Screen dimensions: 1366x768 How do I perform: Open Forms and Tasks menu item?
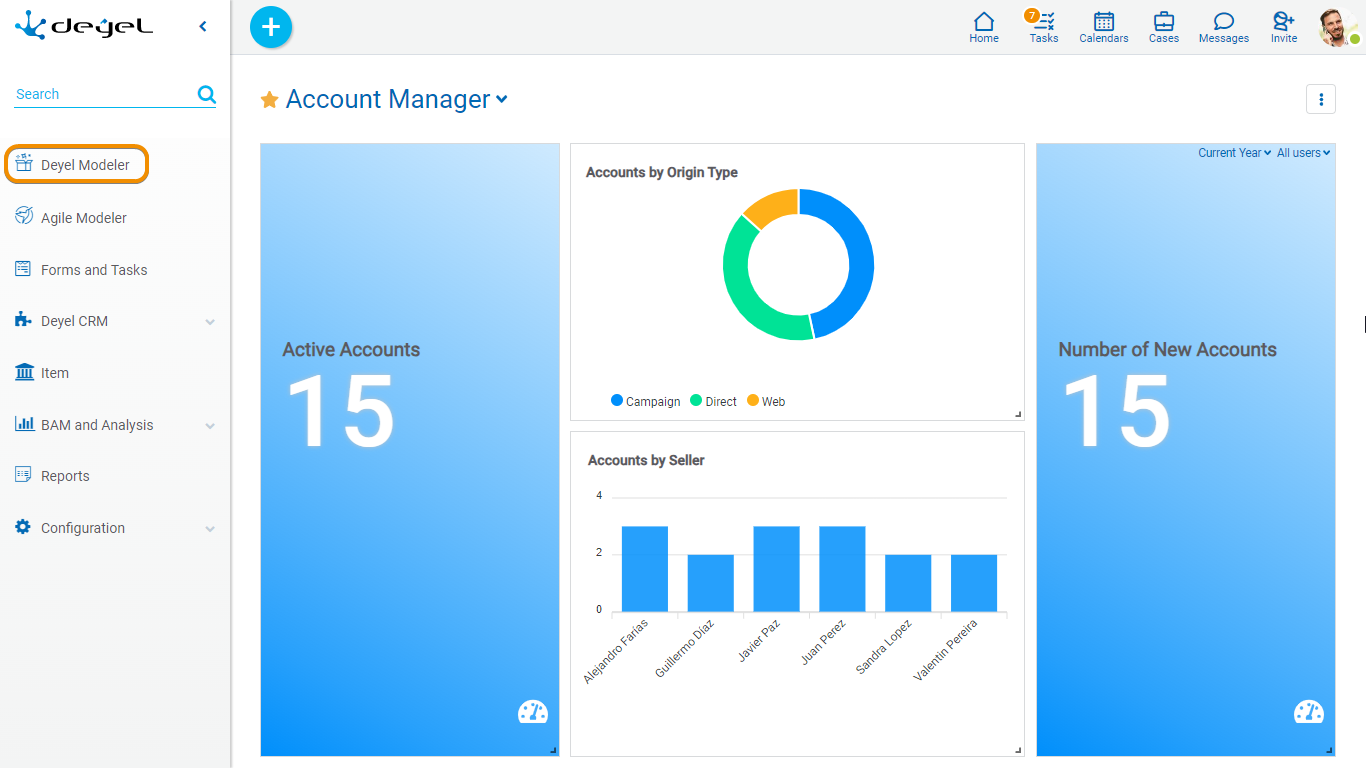pos(94,270)
